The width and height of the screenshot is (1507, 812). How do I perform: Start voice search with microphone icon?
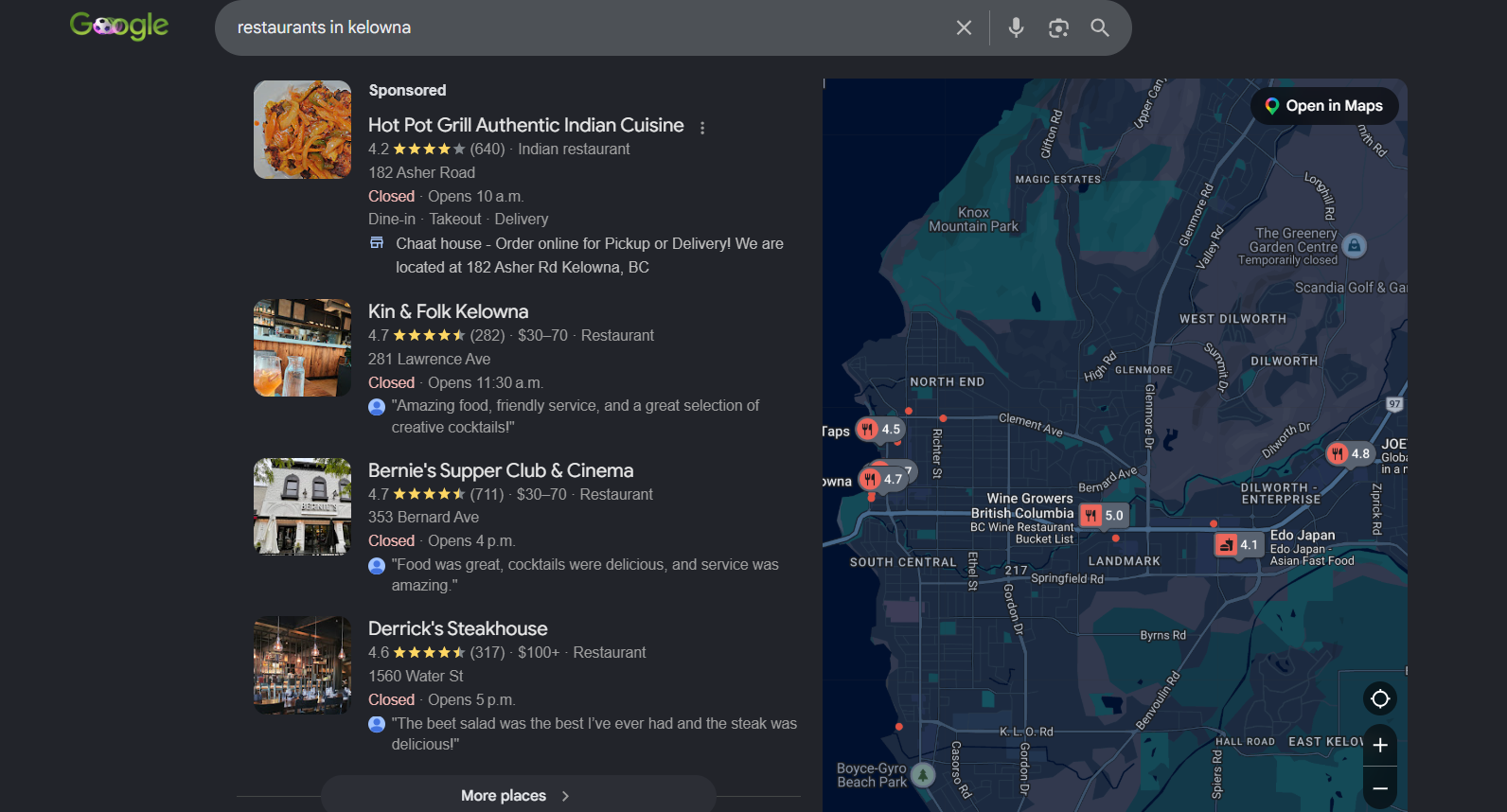(x=1016, y=27)
